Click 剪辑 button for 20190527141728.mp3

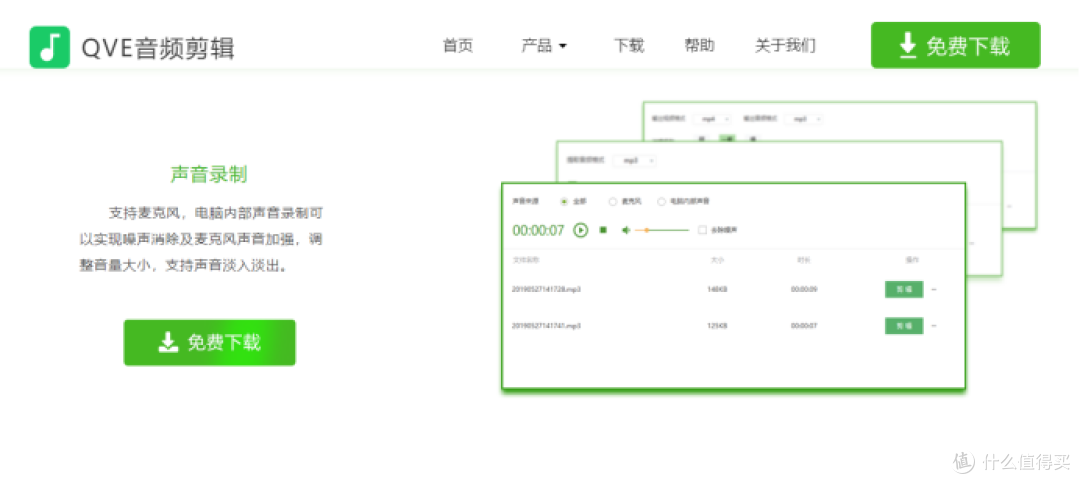[x=904, y=289]
